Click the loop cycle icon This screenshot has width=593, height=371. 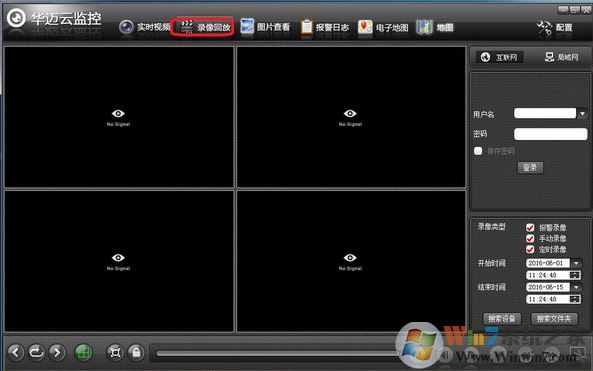point(36,352)
